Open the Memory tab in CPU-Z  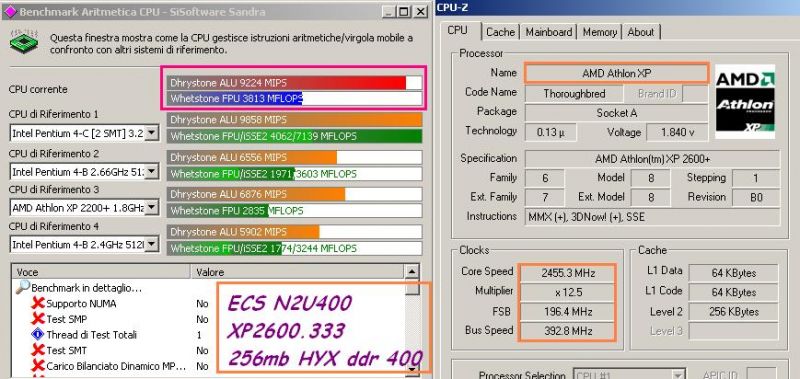[599, 32]
